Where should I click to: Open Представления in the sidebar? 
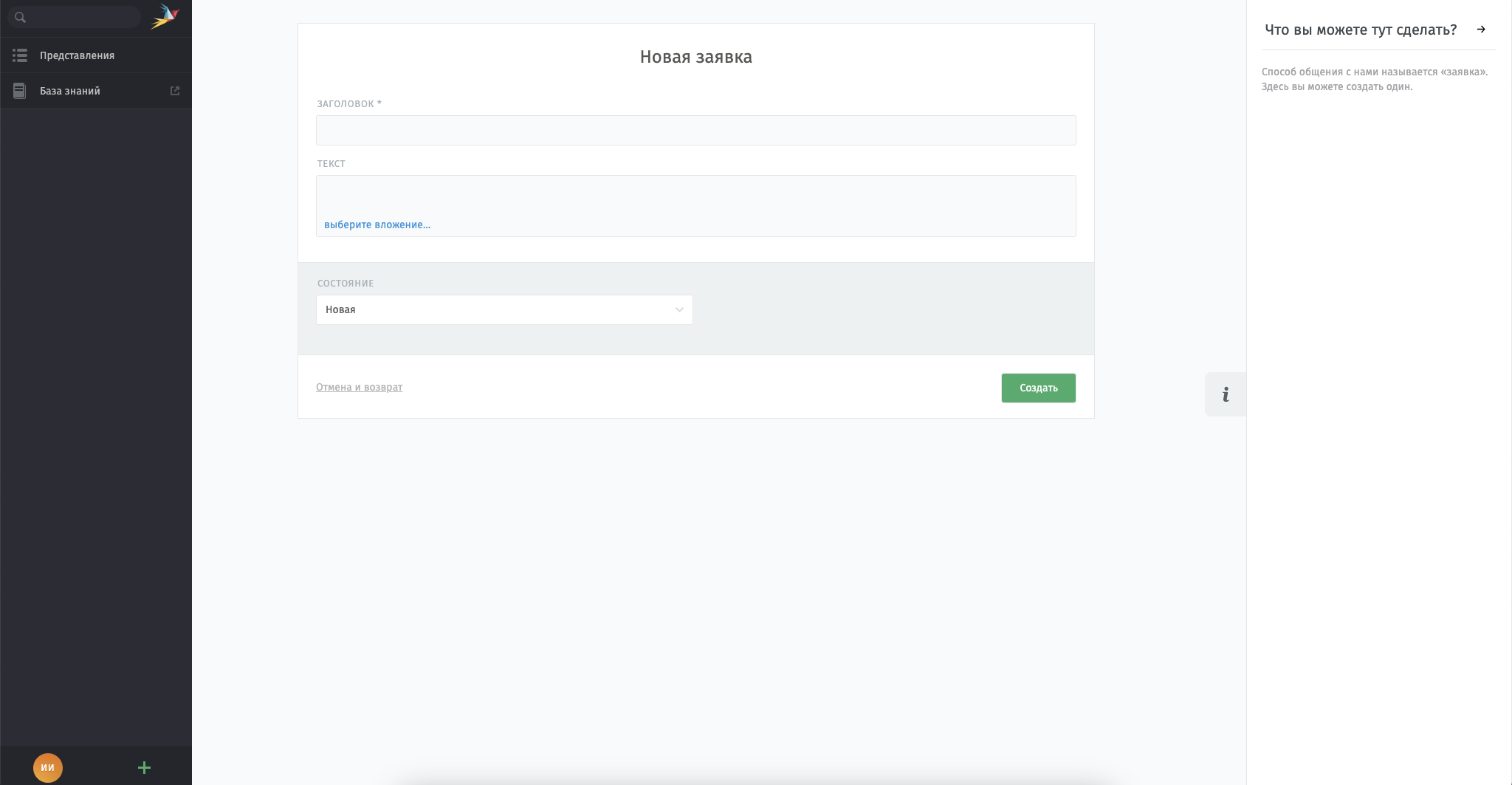pyautogui.click(x=96, y=55)
